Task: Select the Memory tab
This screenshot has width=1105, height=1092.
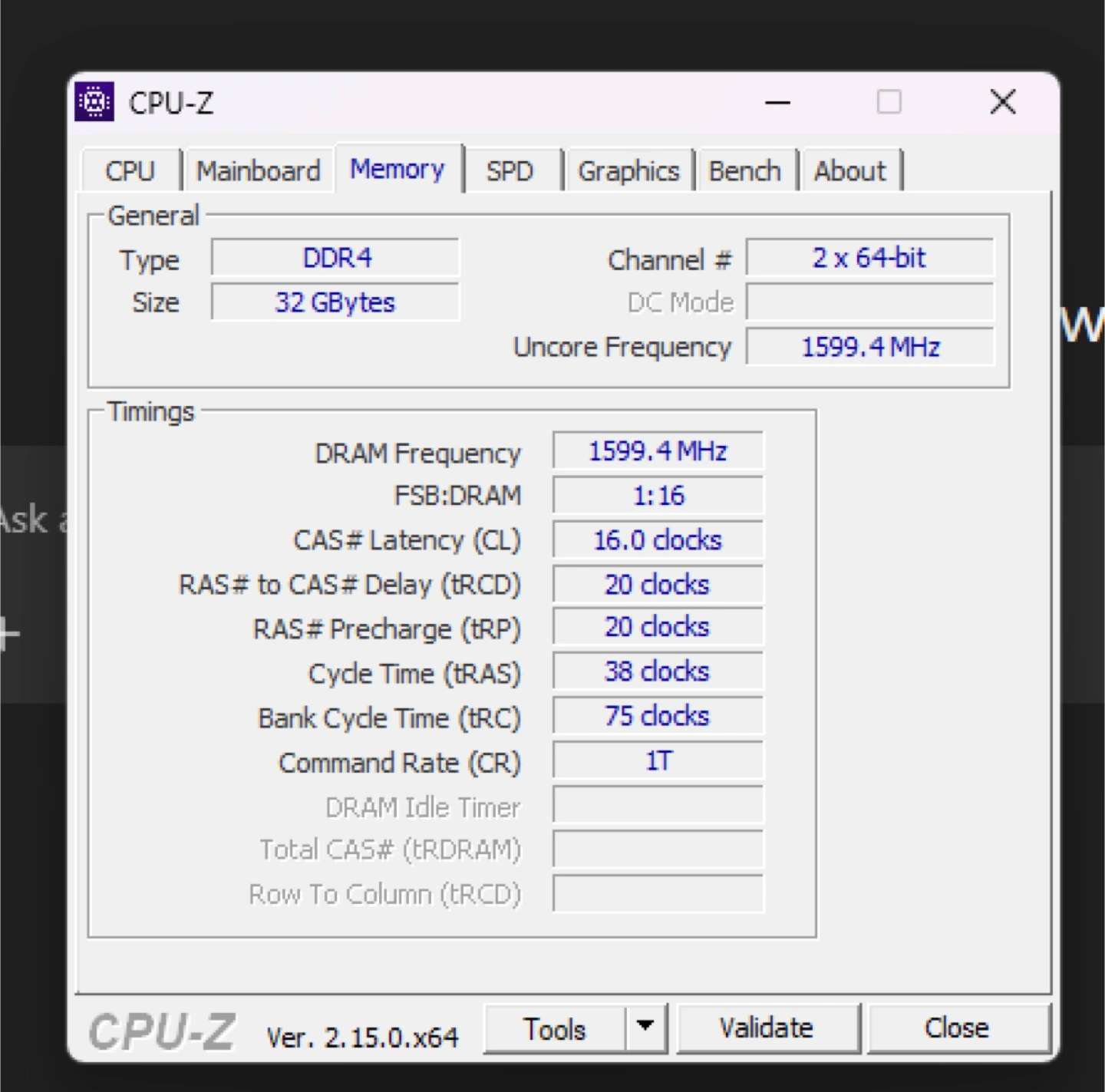Action: click(397, 169)
